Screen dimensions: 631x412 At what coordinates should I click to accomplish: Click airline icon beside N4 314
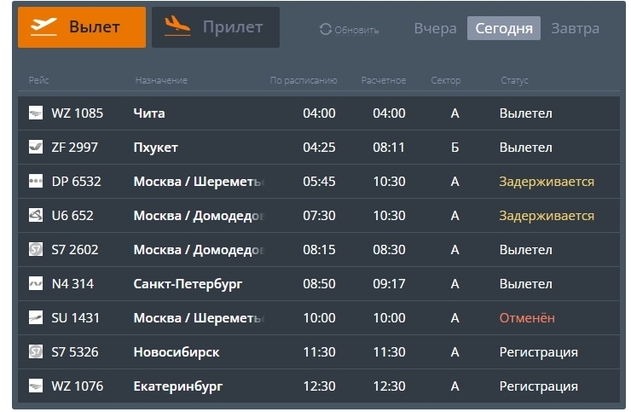click(36, 284)
